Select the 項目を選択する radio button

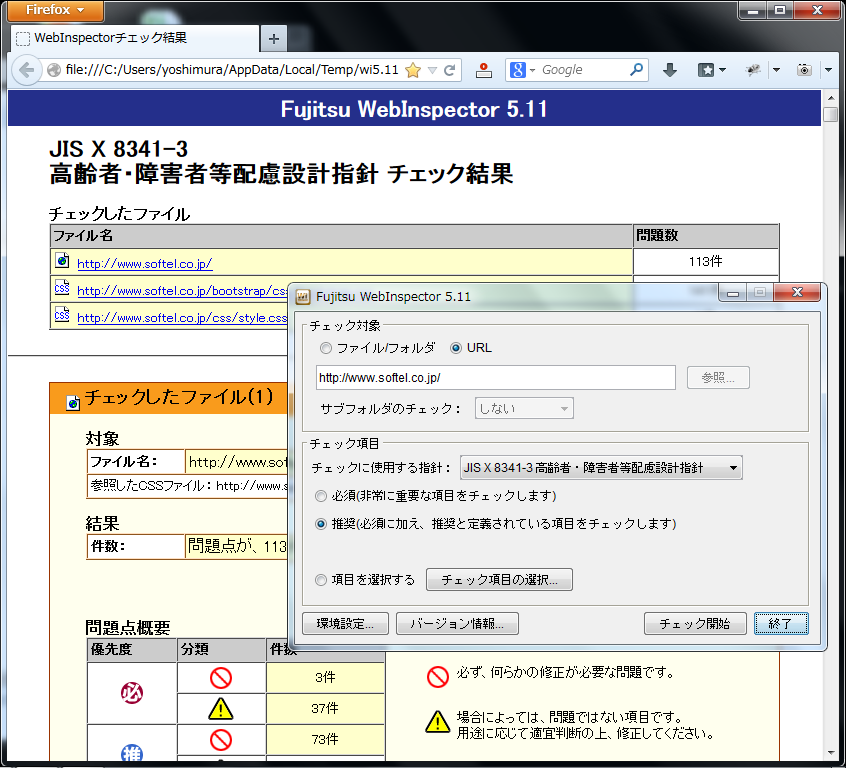click(321, 580)
